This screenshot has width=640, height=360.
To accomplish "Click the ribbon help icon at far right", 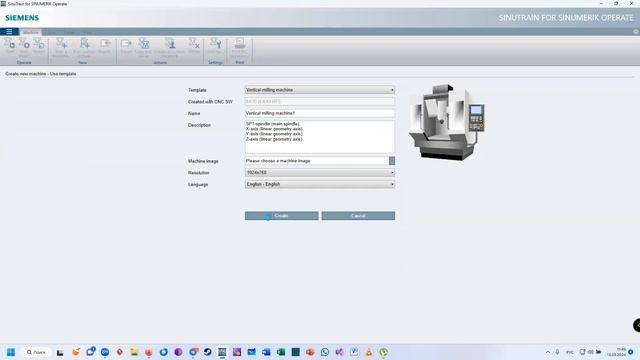I will point(636,31).
